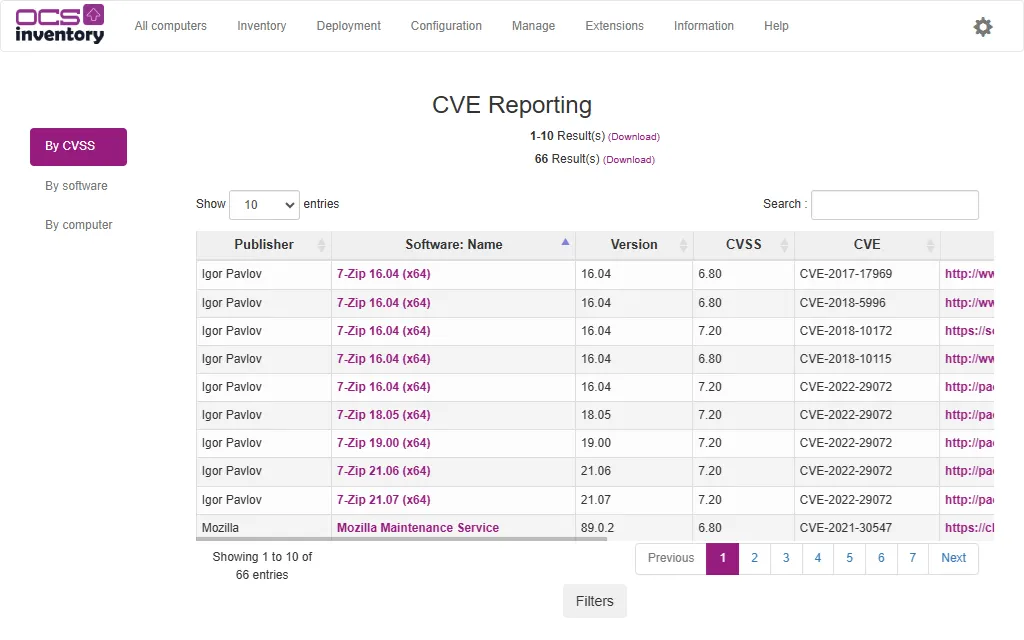Image resolution: width=1024 pixels, height=640 pixels.
Task: Open reference URL for CVE-2021-30547
Action: [969, 528]
